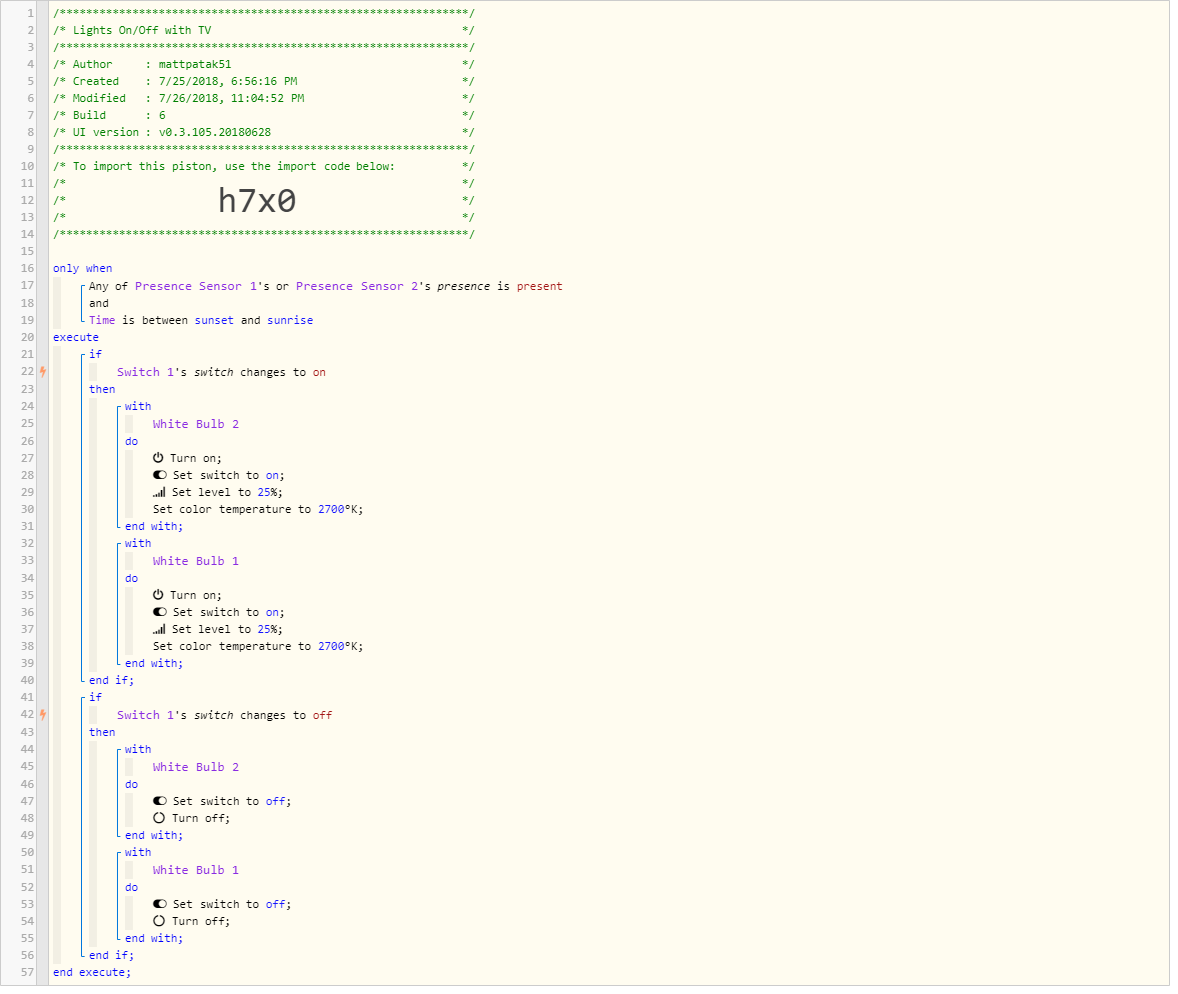Click White Bulb 2 on line 25
The height and width of the screenshot is (994, 1178).
pos(196,424)
